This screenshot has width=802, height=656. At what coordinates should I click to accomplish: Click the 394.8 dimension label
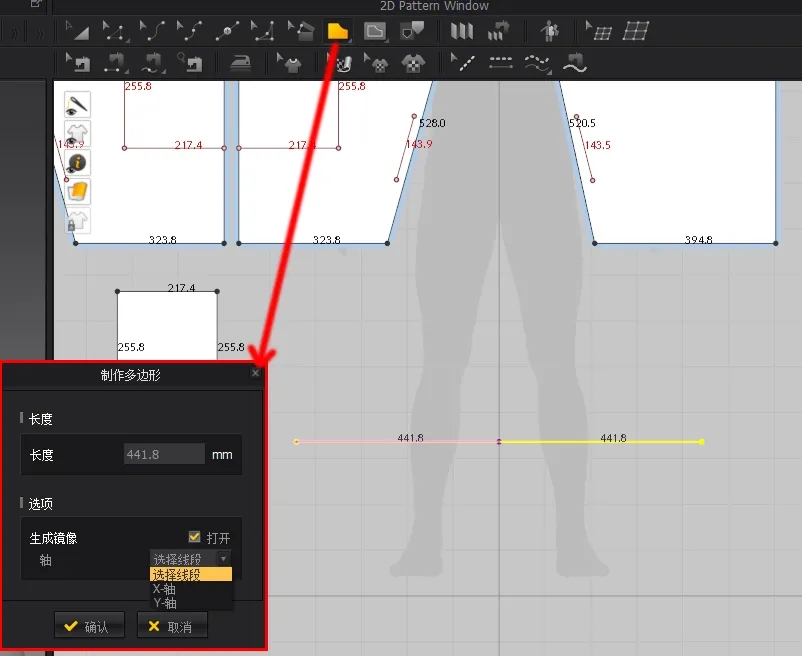698,239
